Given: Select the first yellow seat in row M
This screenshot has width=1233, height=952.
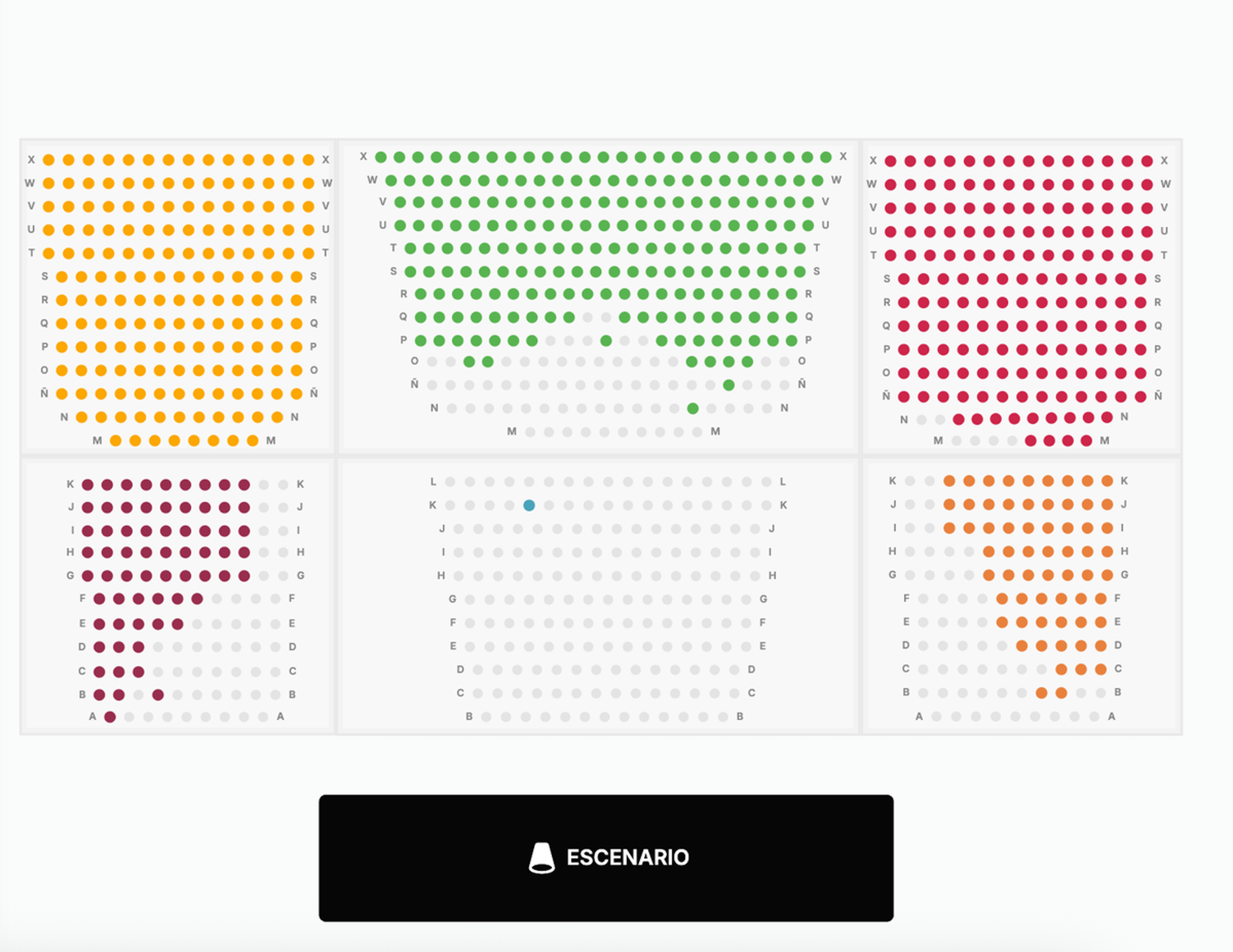Looking at the screenshot, I should coord(116,441).
